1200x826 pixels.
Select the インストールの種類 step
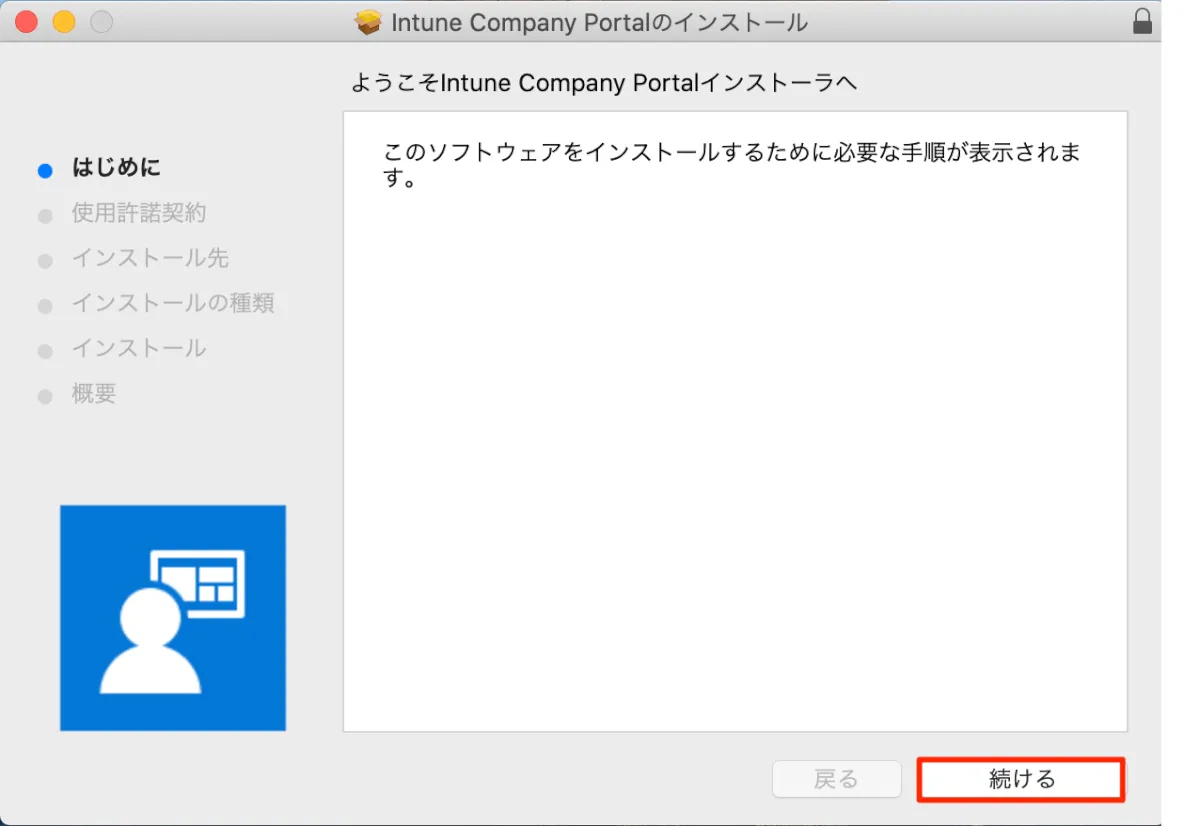[x=173, y=303]
